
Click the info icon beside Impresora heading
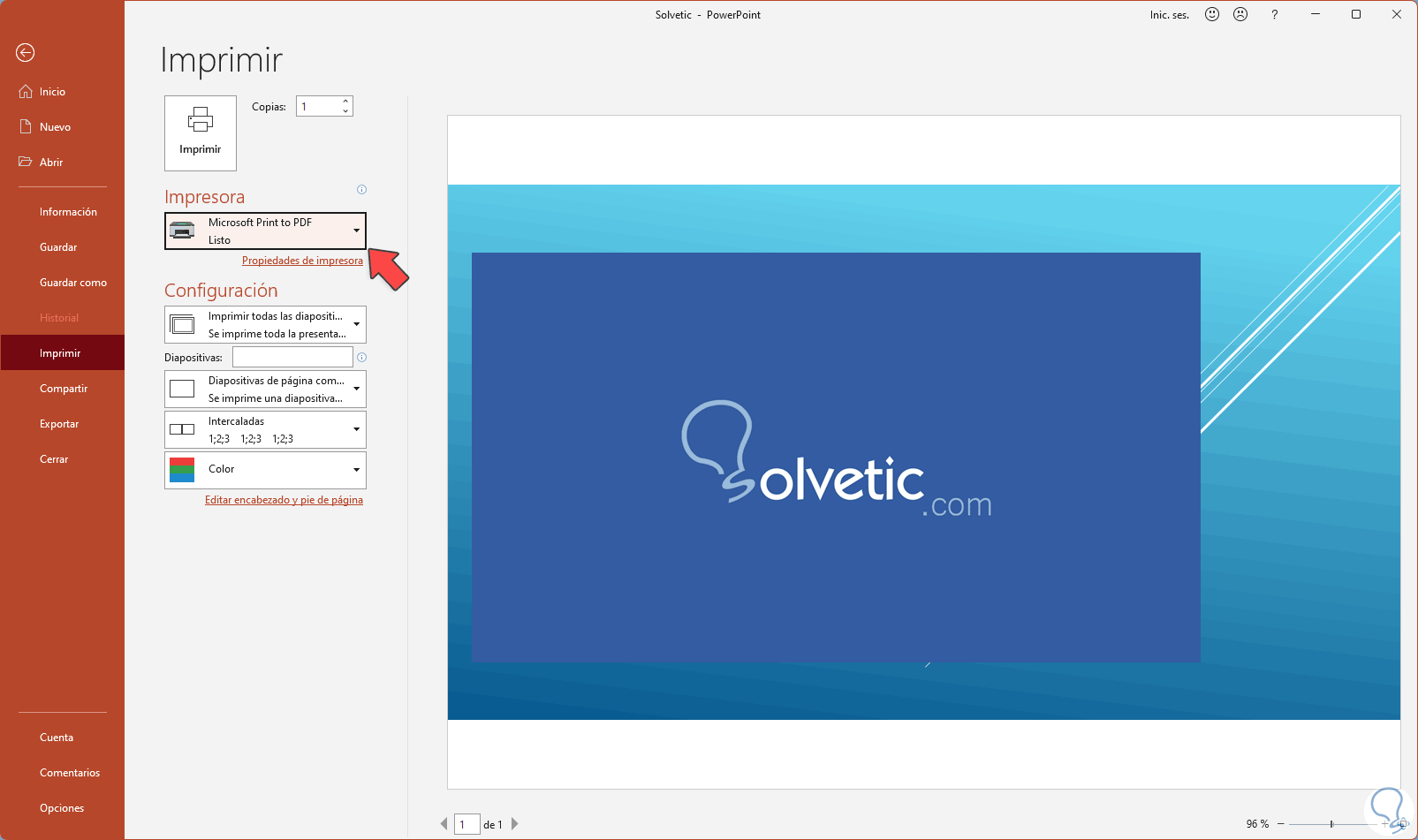[x=361, y=190]
